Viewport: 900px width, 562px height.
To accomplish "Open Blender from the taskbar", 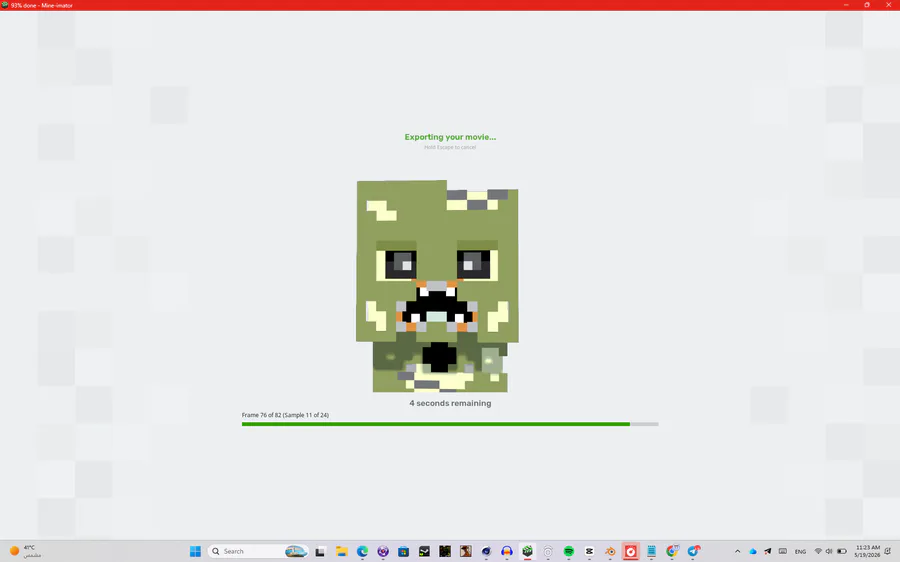I will (610, 551).
